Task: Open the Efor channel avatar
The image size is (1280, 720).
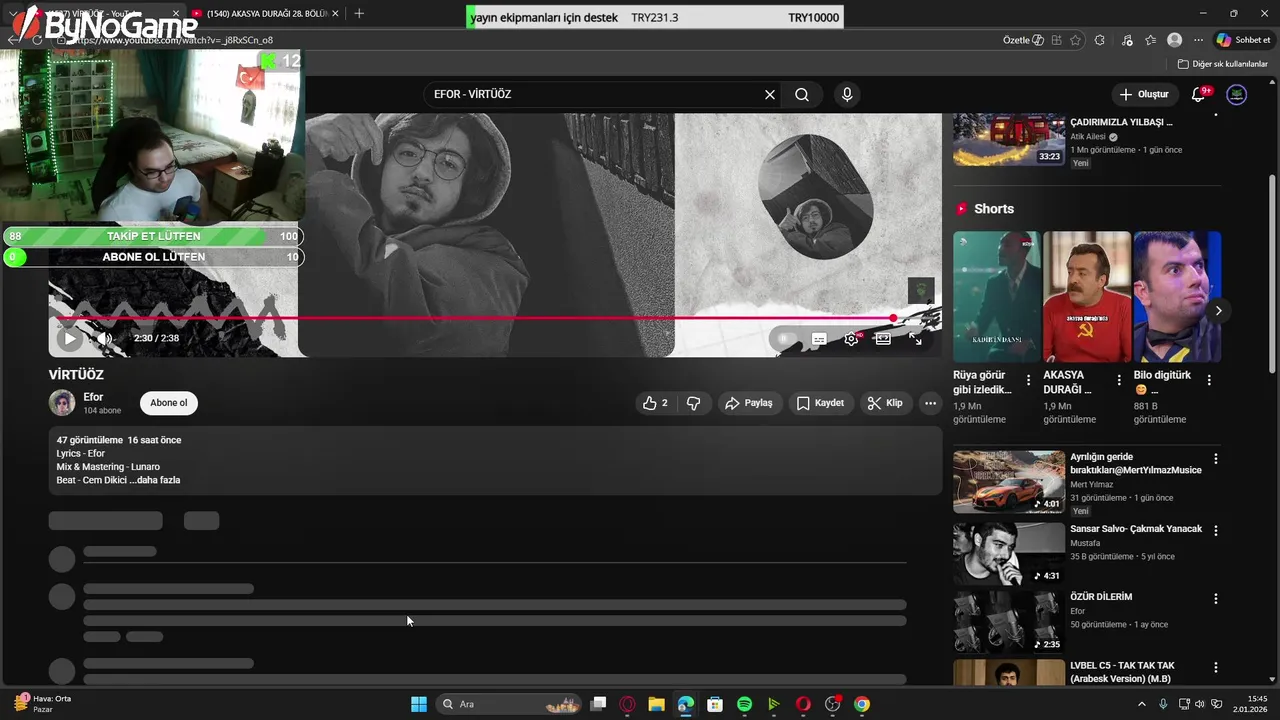Action: pos(62,403)
